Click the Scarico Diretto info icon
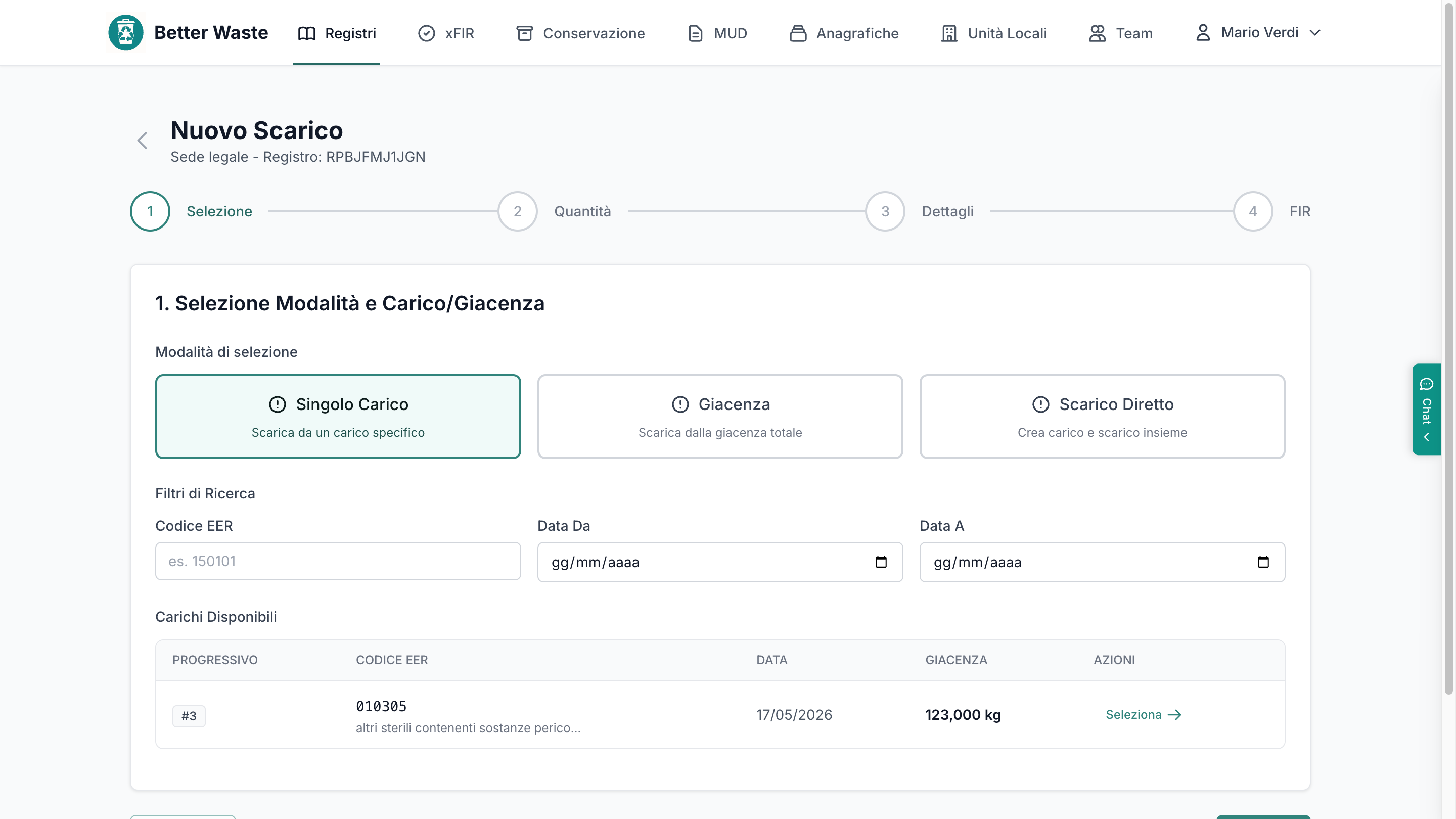This screenshot has width=1456, height=819. pos(1040,404)
